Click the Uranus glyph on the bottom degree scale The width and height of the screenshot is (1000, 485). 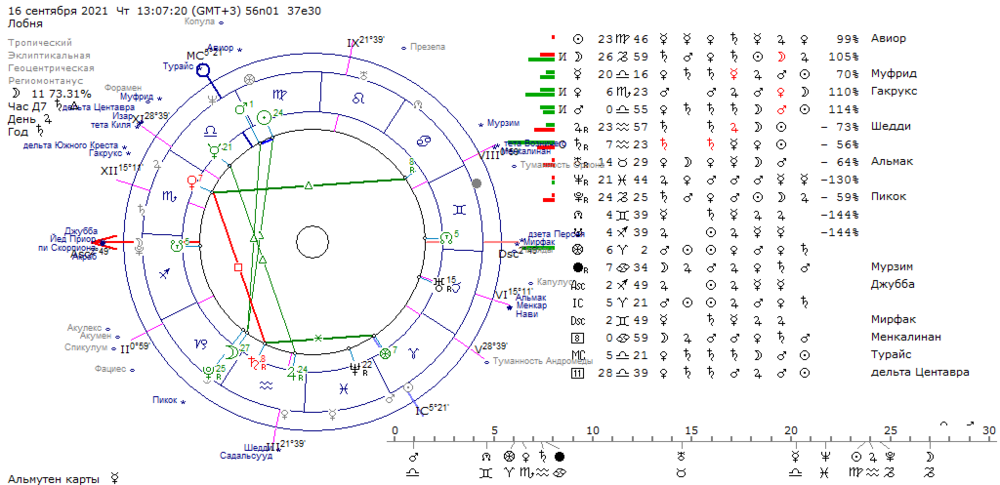[x=682, y=457]
